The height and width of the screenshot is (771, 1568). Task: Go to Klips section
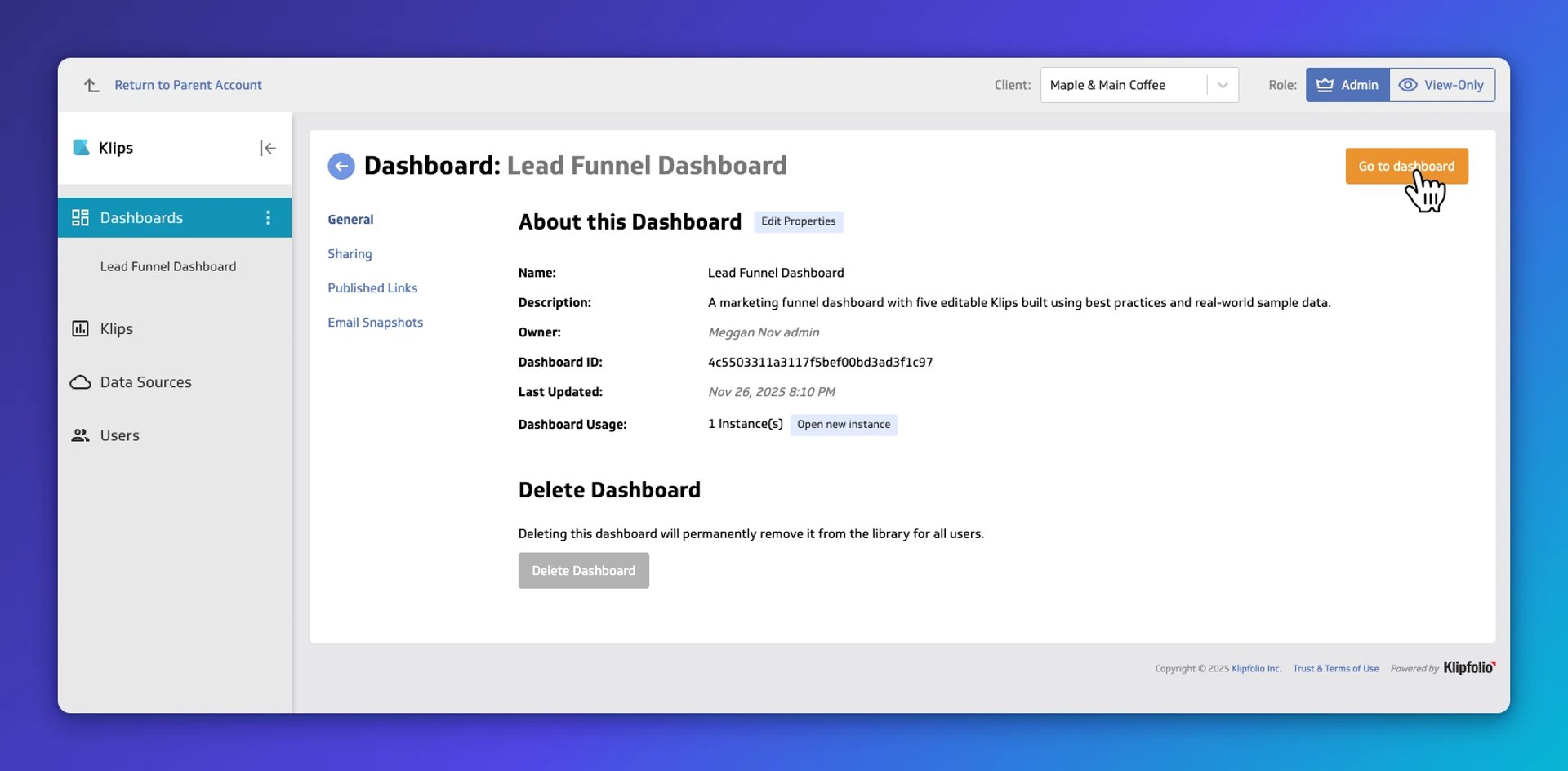coord(116,328)
